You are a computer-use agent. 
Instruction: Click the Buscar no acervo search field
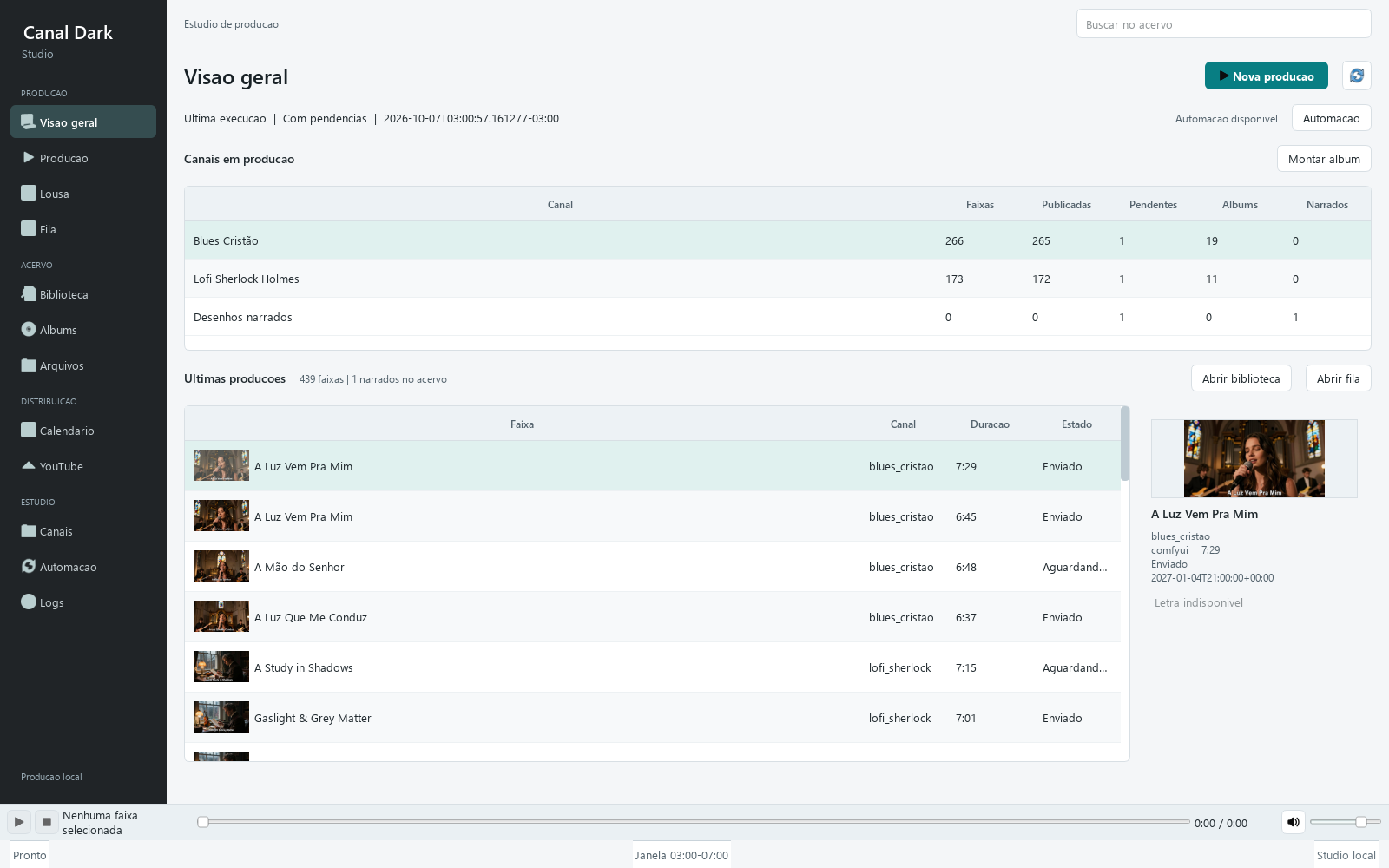1223,24
